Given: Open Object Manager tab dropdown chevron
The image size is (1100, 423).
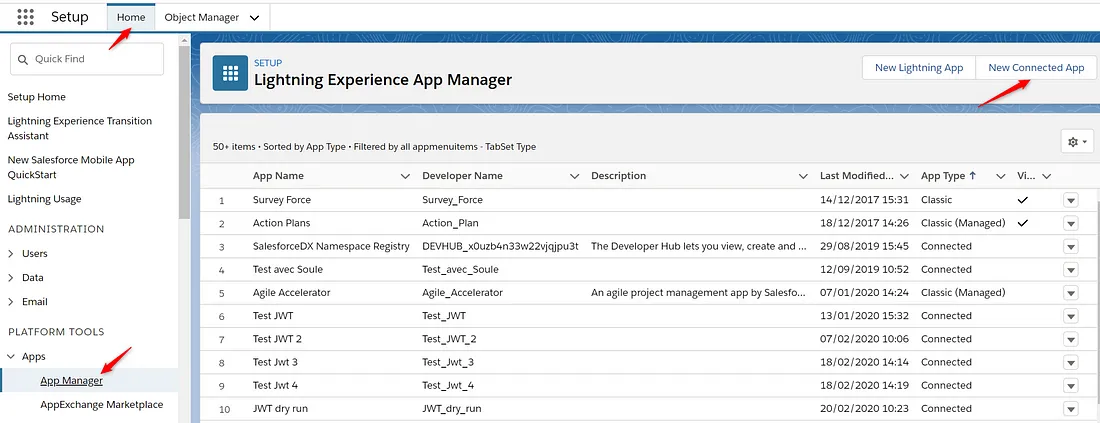Looking at the screenshot, I should pyautogui.click(x=255, y=18).
